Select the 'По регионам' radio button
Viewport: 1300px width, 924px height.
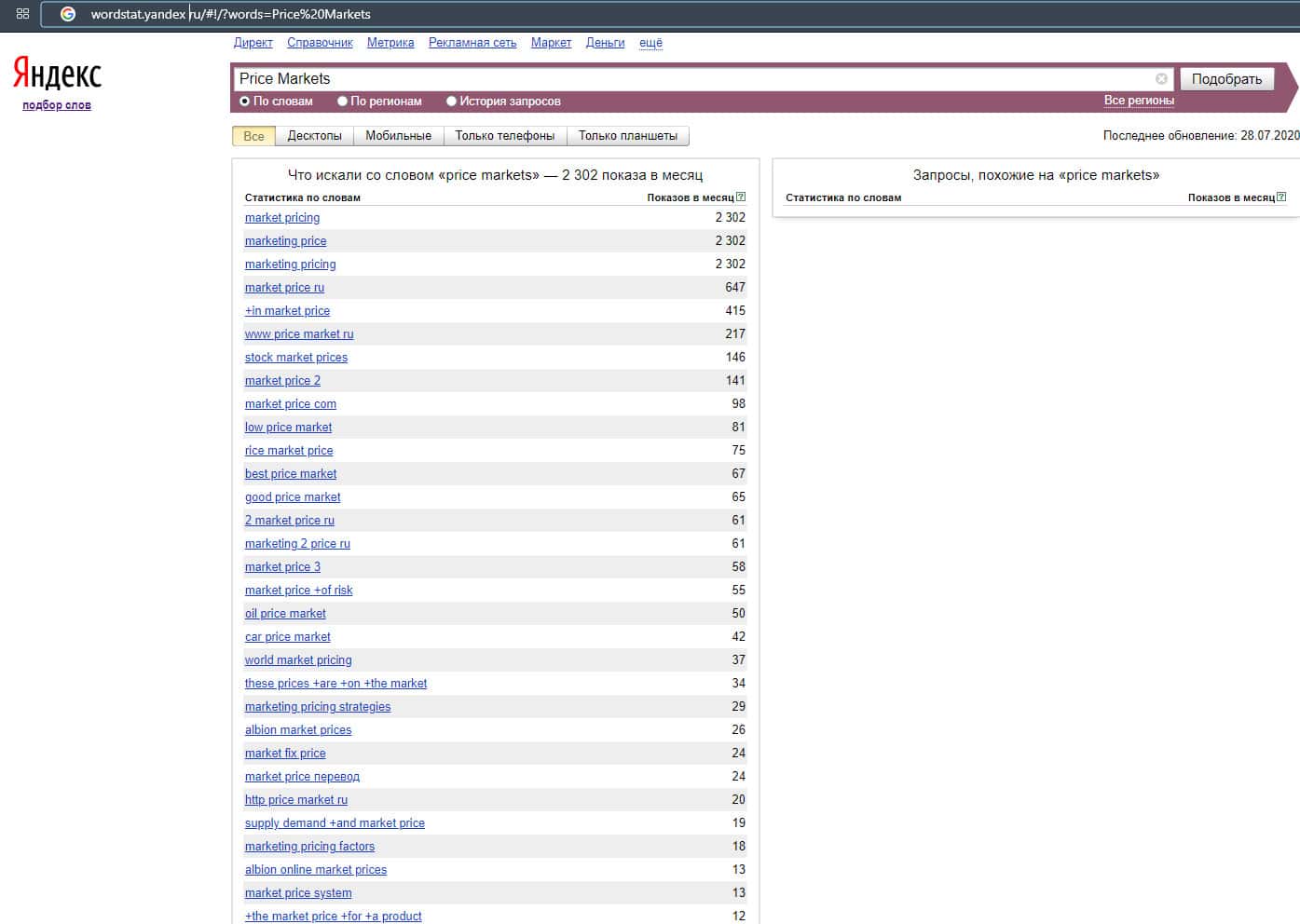coord(342,102)
